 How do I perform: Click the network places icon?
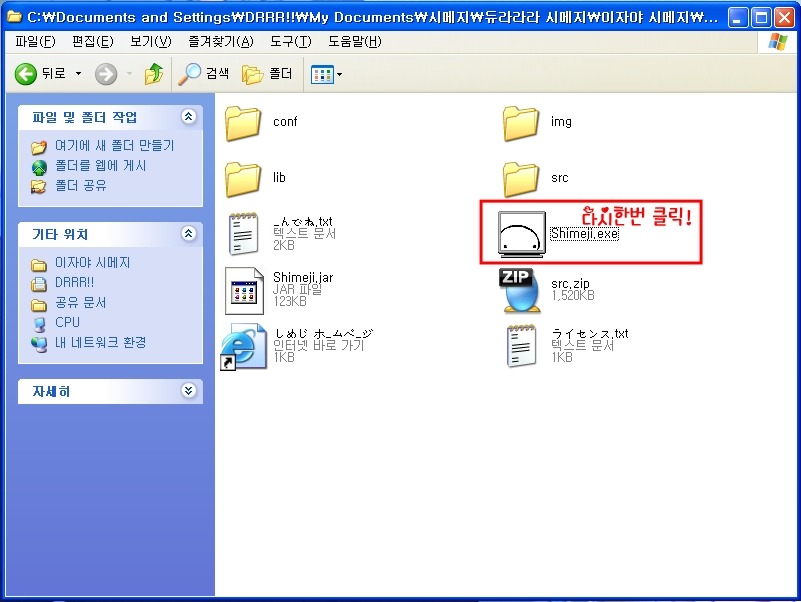[39, 344]
